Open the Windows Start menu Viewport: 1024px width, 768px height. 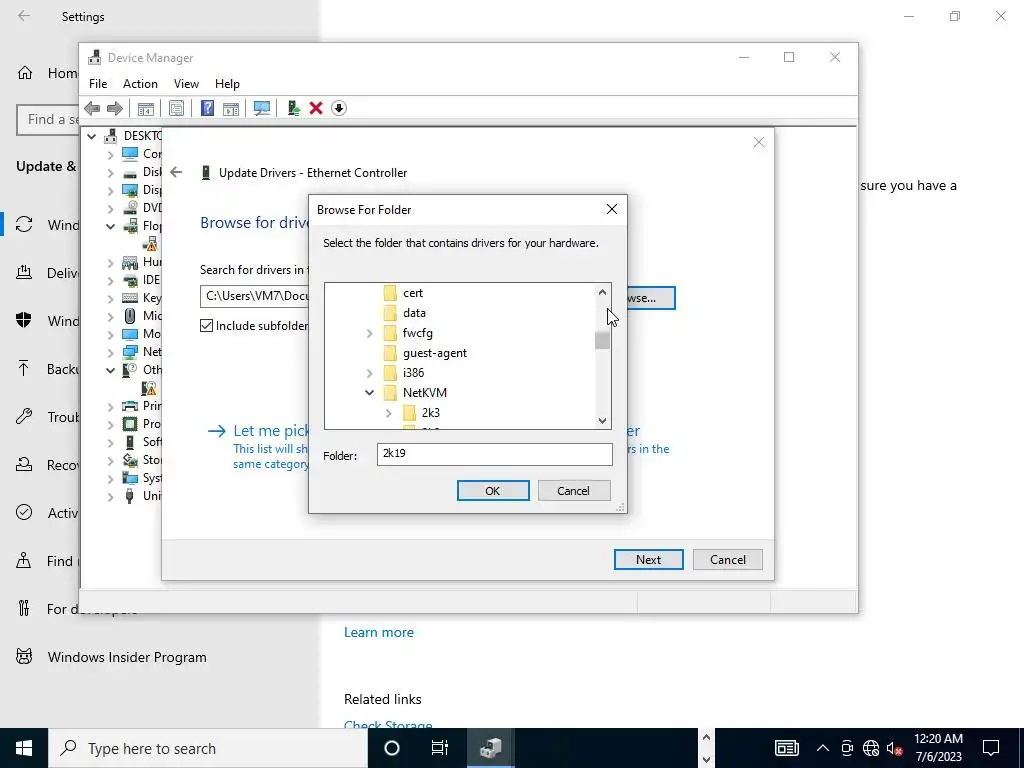coord(24,748)
